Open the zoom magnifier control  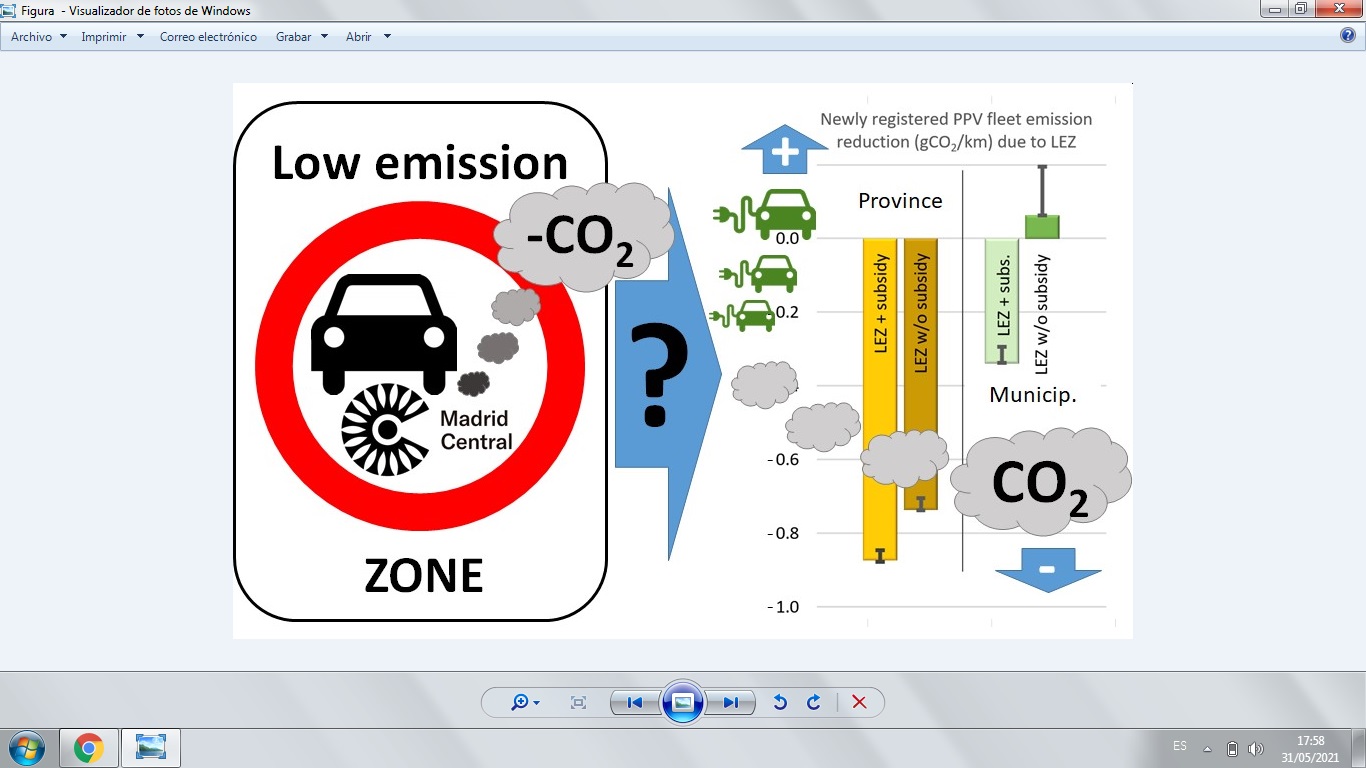[525, 703]
